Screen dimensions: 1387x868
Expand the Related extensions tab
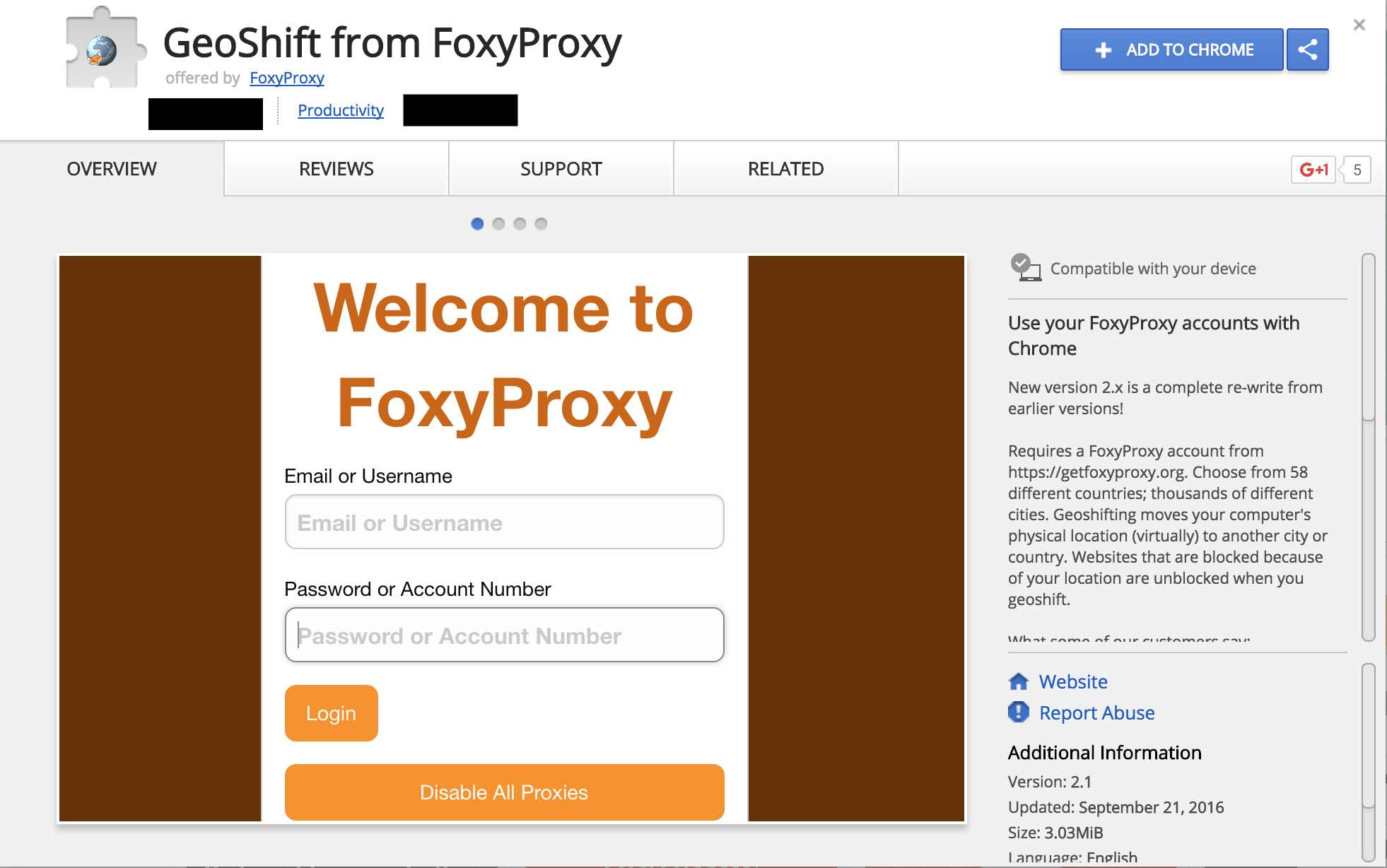point(785,167)
